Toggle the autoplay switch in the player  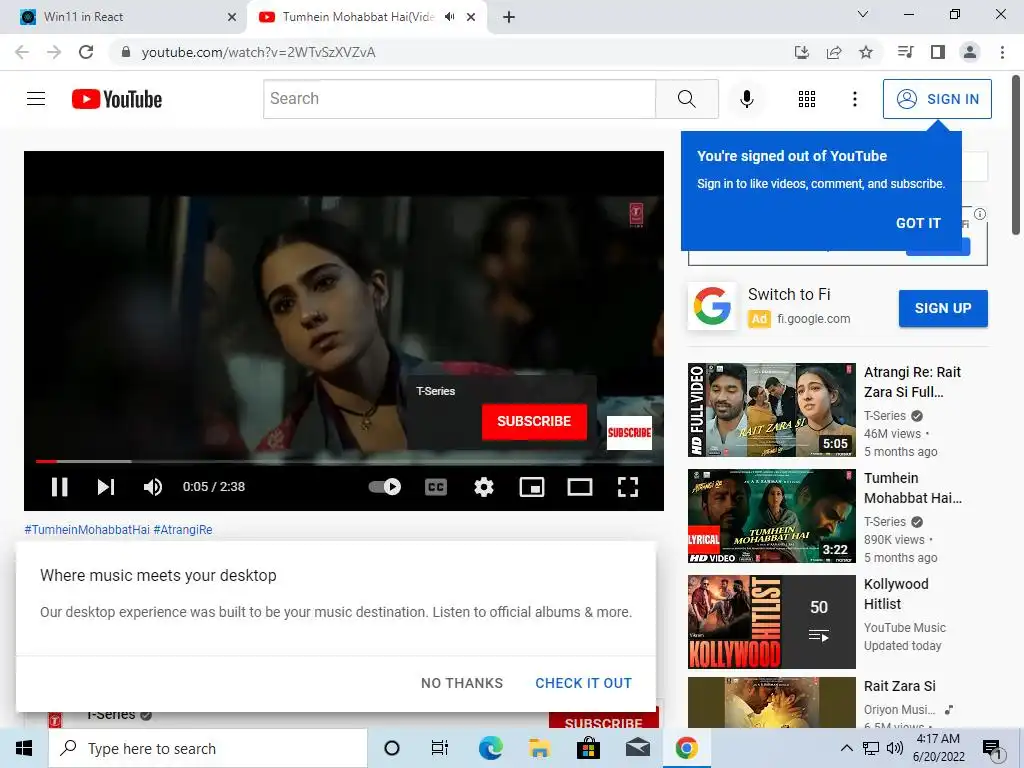pos(385,487)
